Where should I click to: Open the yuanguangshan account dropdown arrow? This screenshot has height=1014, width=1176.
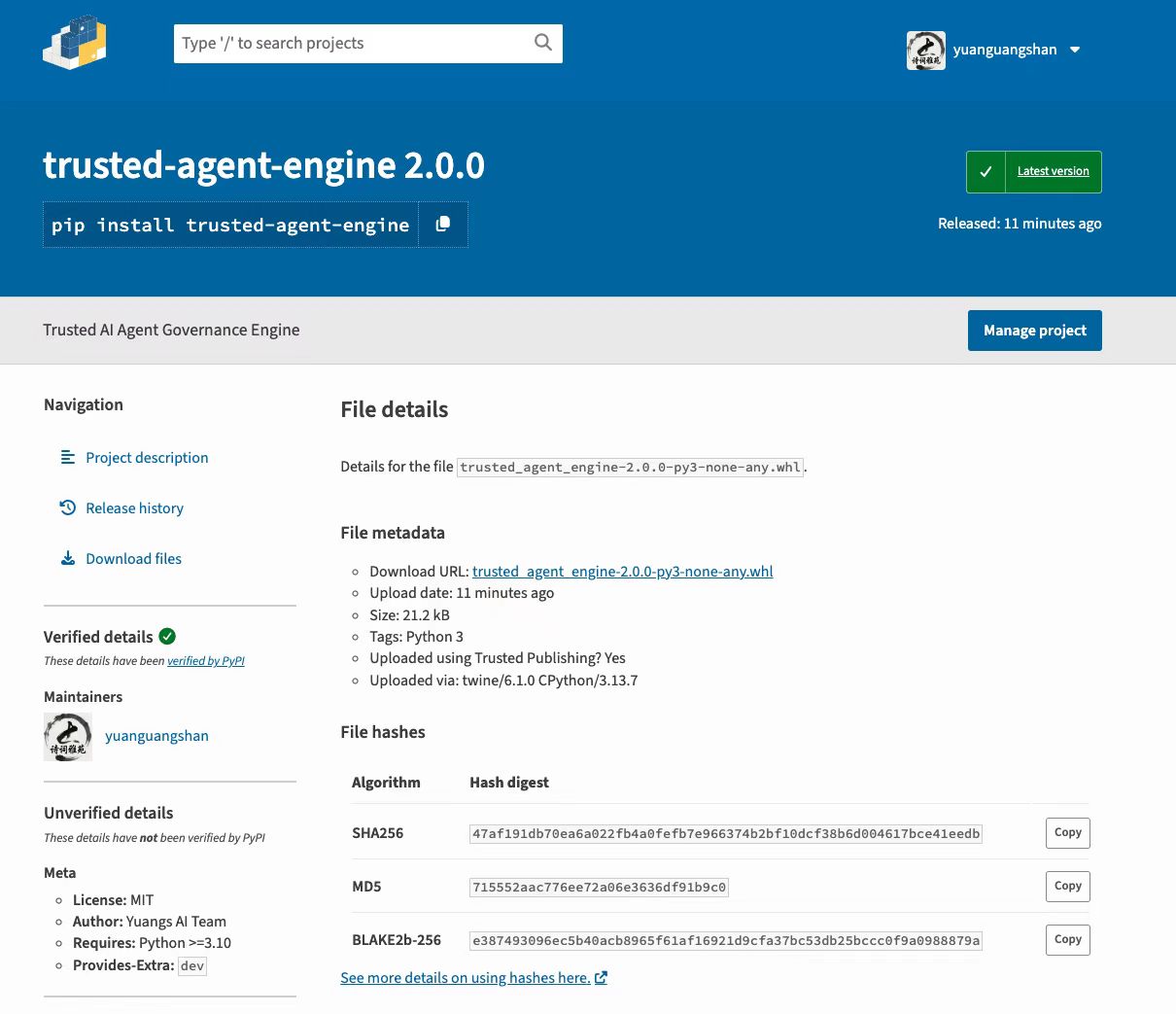point(1075,50)
